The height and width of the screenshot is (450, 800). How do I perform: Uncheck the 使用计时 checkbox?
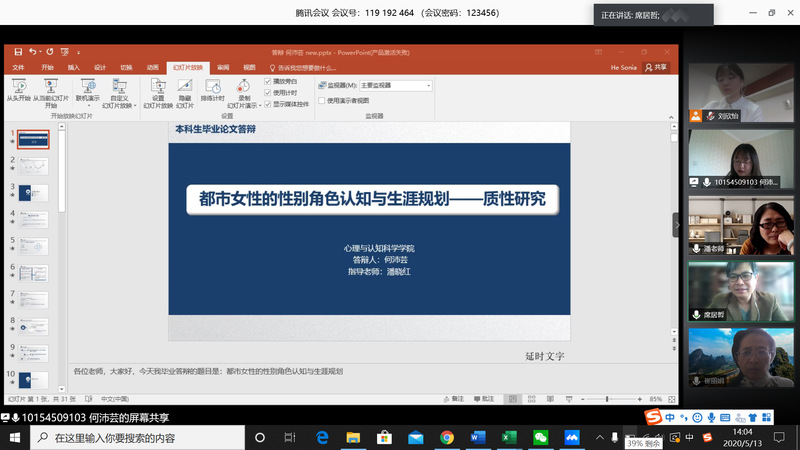pos(267,92)
